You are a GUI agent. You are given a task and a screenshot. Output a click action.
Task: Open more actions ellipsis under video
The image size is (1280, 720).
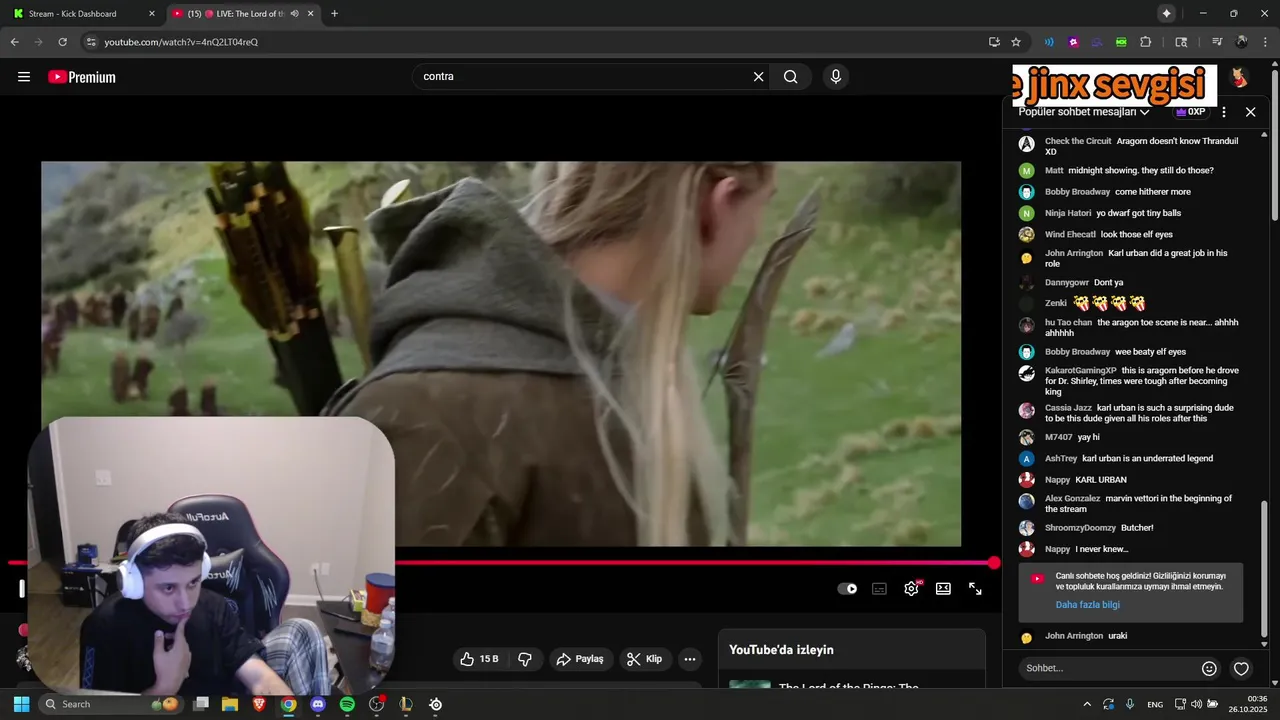tap(689, 659)
